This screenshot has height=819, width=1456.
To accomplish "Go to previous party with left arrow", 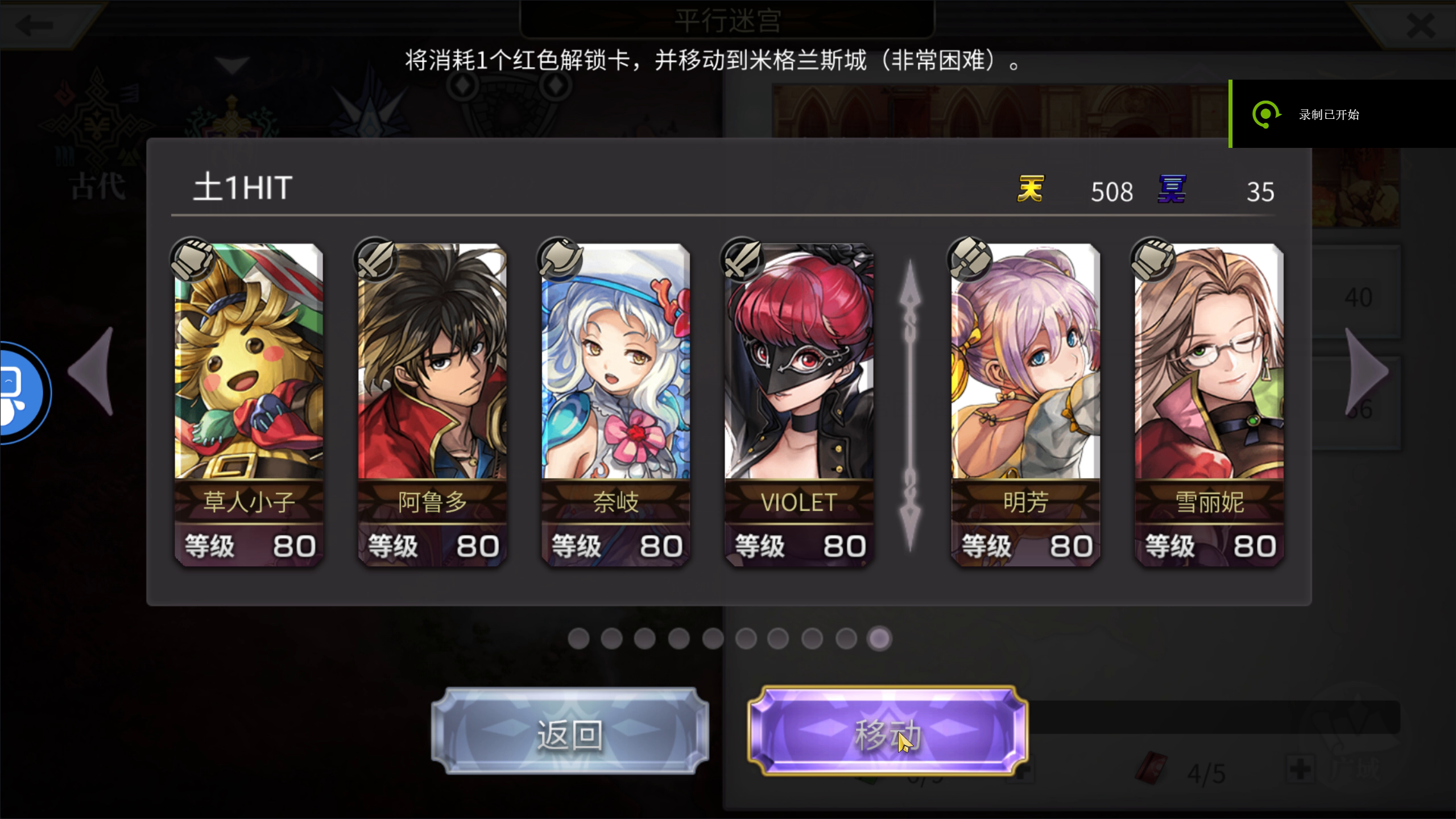I will [x=91, y=371].
